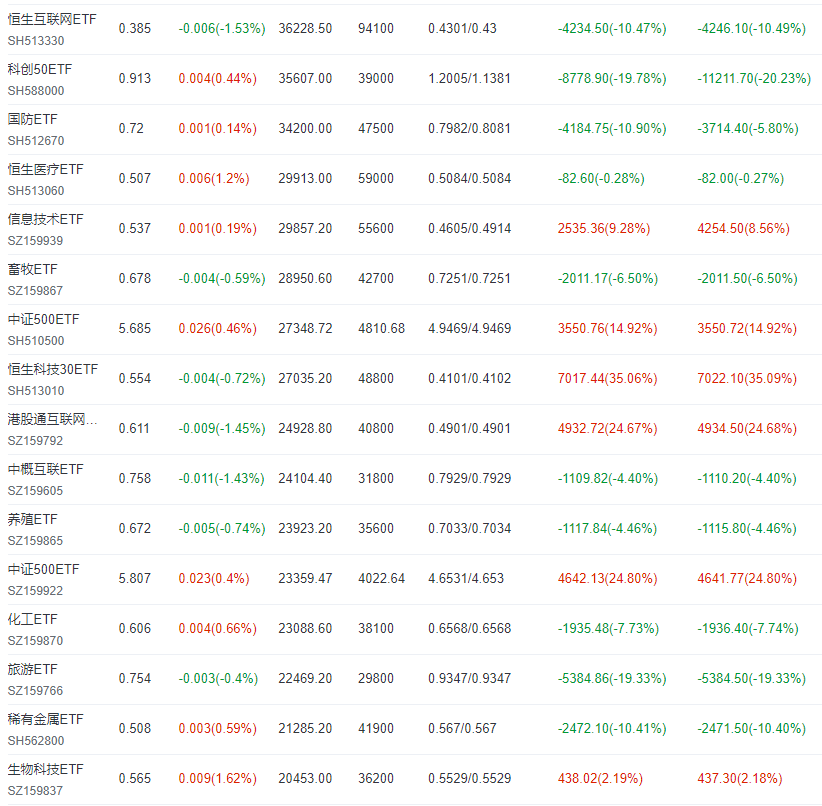Select the profit 7017.44(35.06%)
Viewport: 822px width, 806px height.
(x=608, y=379)
